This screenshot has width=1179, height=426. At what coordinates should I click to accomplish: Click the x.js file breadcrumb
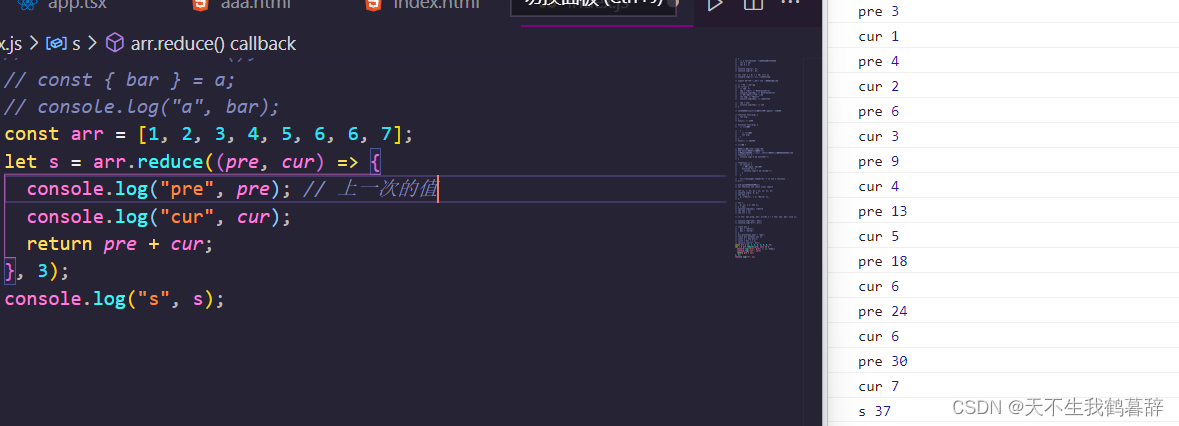pyautogui.click(x=11, y=44)
